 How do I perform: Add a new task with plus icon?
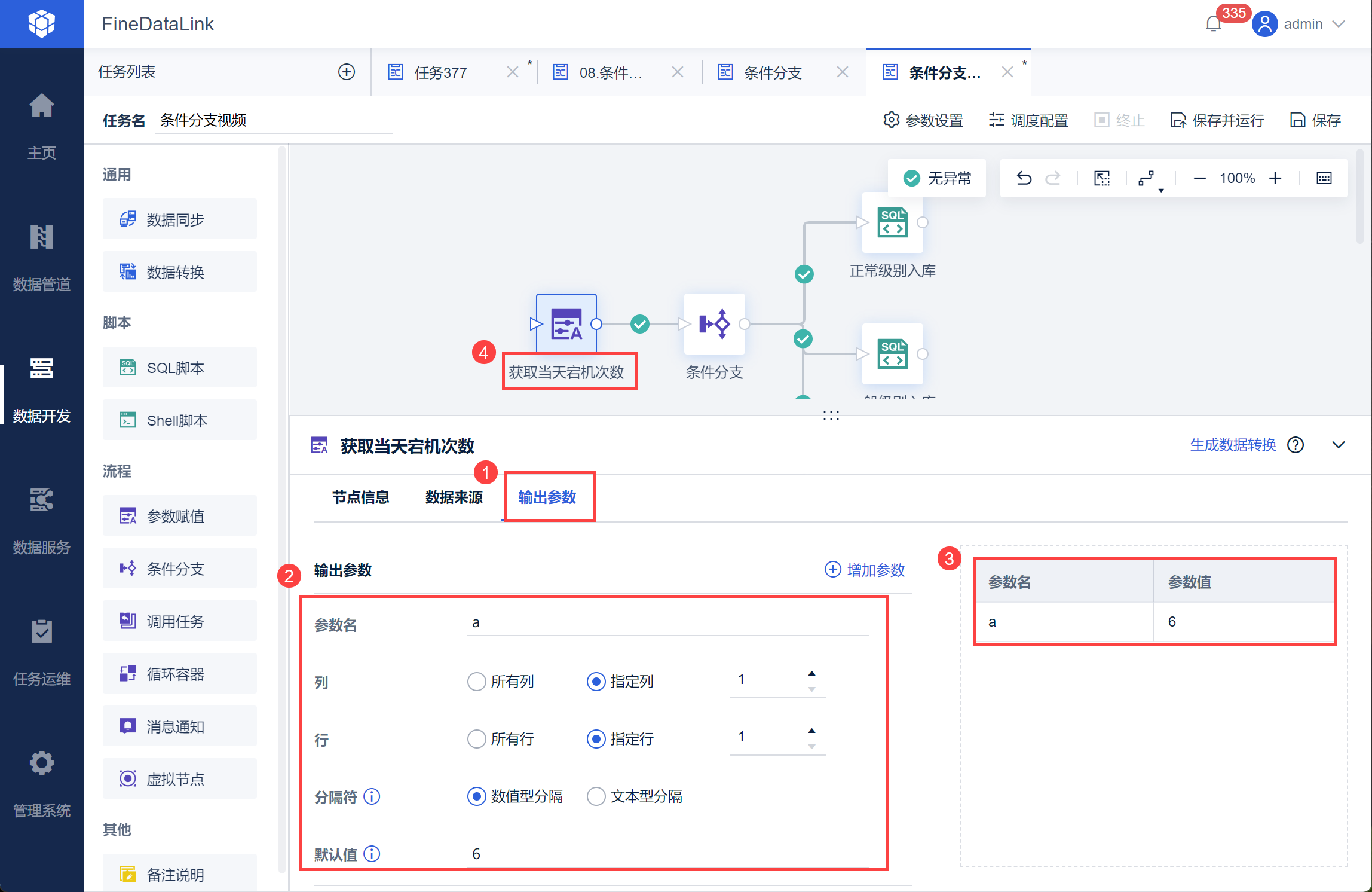[x=347, y=72]
